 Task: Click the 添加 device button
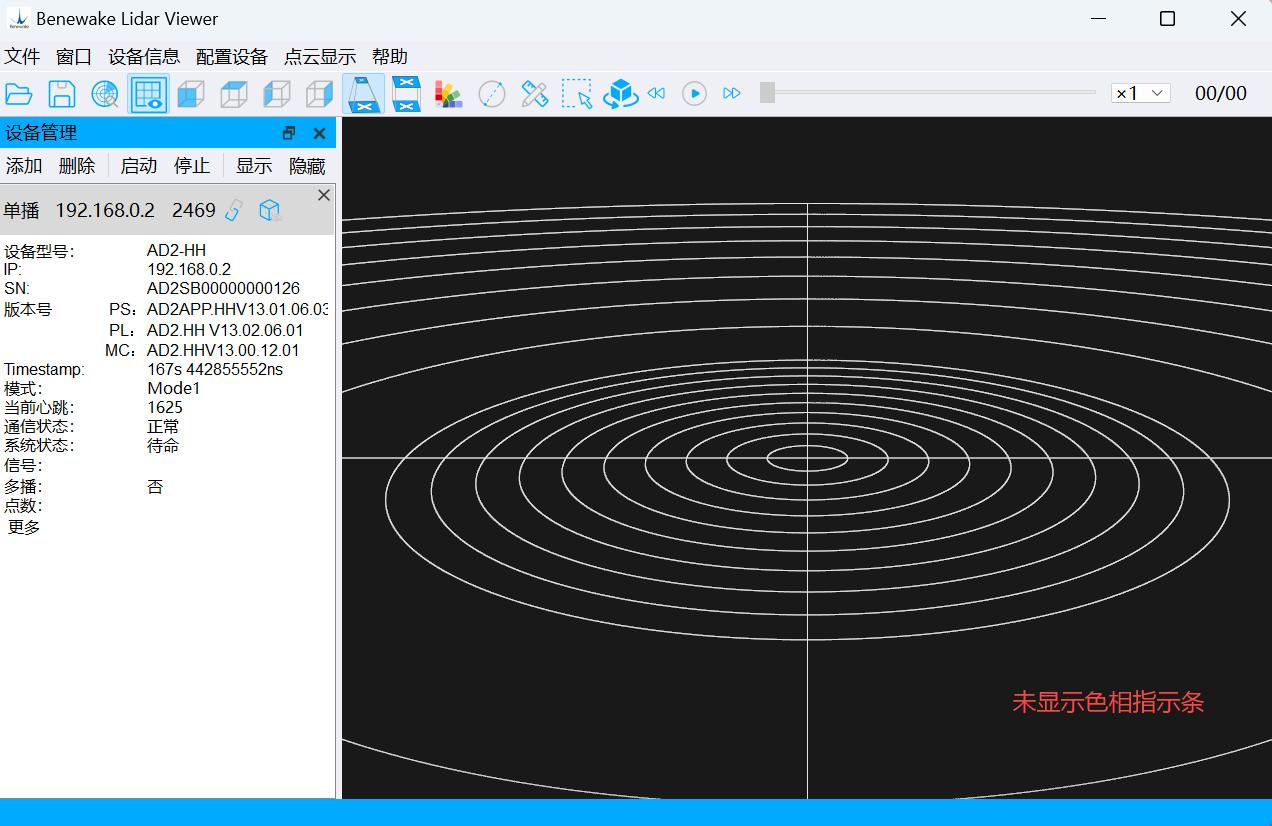pos(24,166)
